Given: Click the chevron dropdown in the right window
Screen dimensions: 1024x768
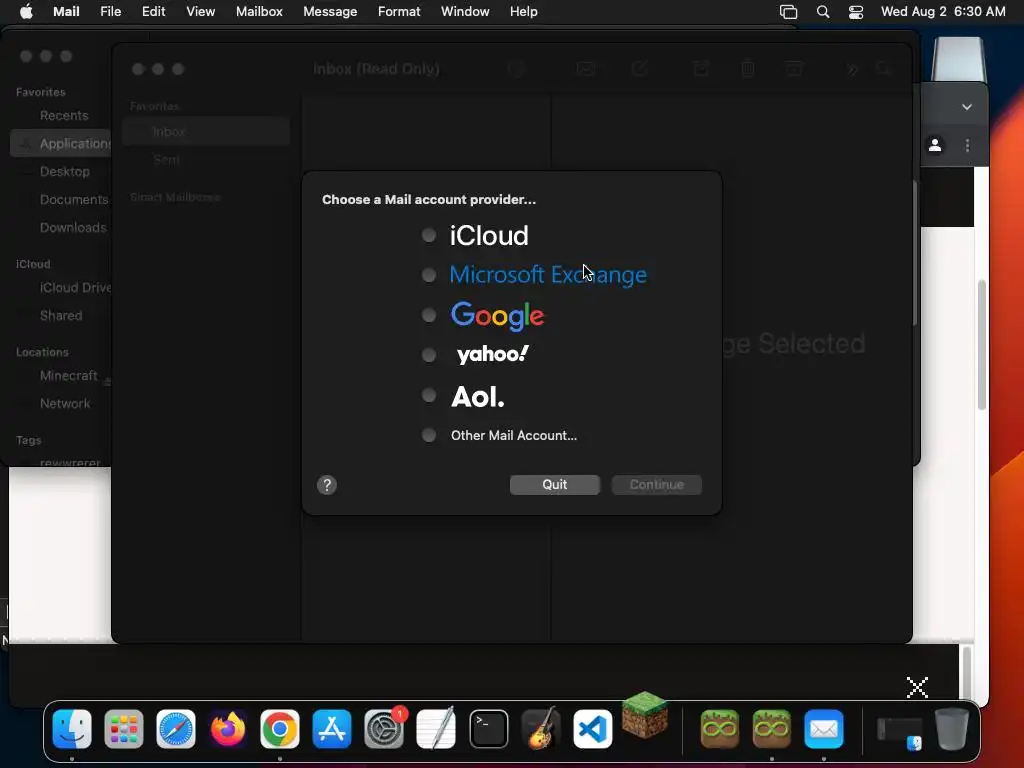Looking at the screenshot, I should pyautogui.click(x=967, y=106).
